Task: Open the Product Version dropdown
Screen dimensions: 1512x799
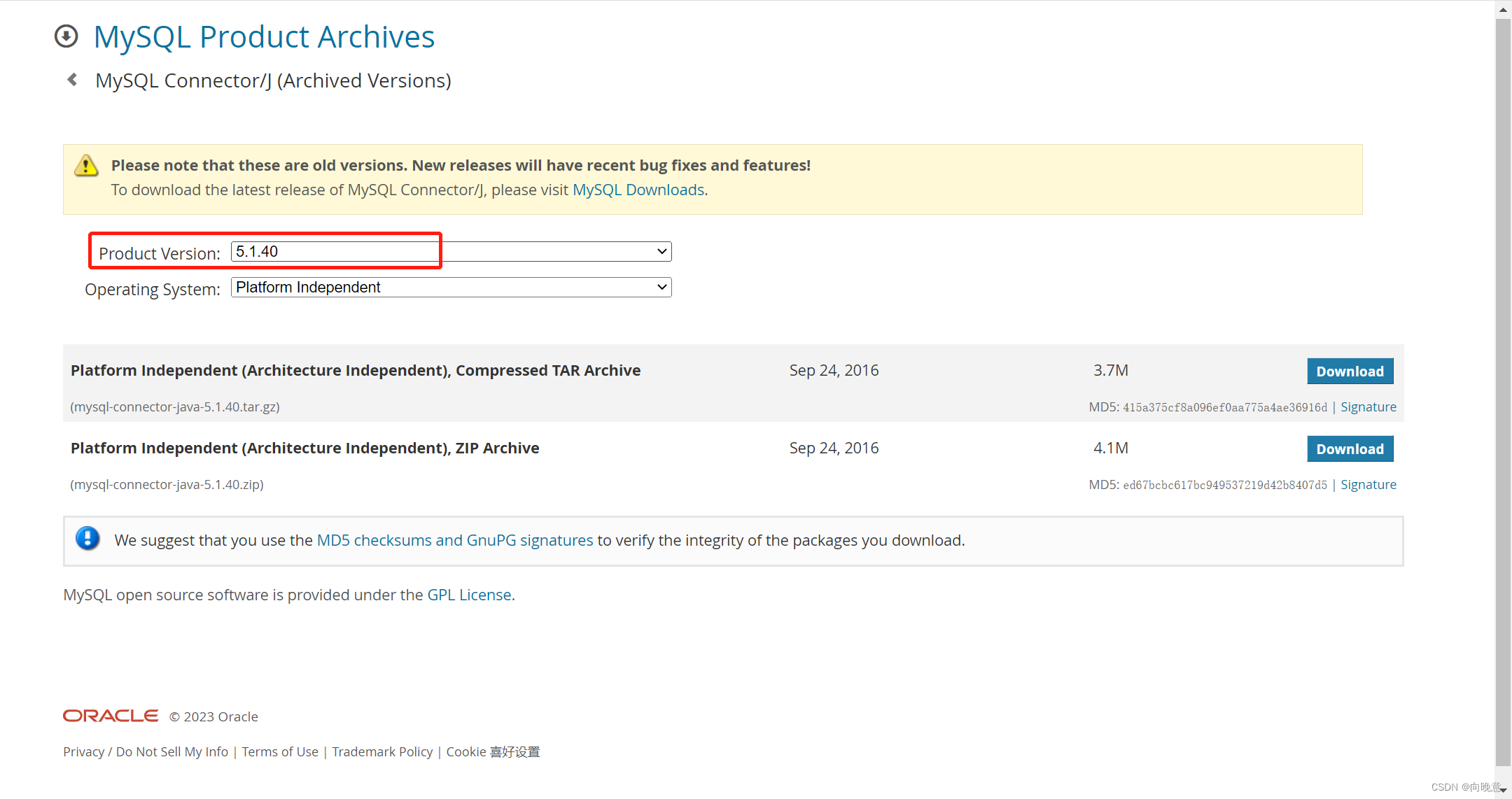Action: coord(451,251)
